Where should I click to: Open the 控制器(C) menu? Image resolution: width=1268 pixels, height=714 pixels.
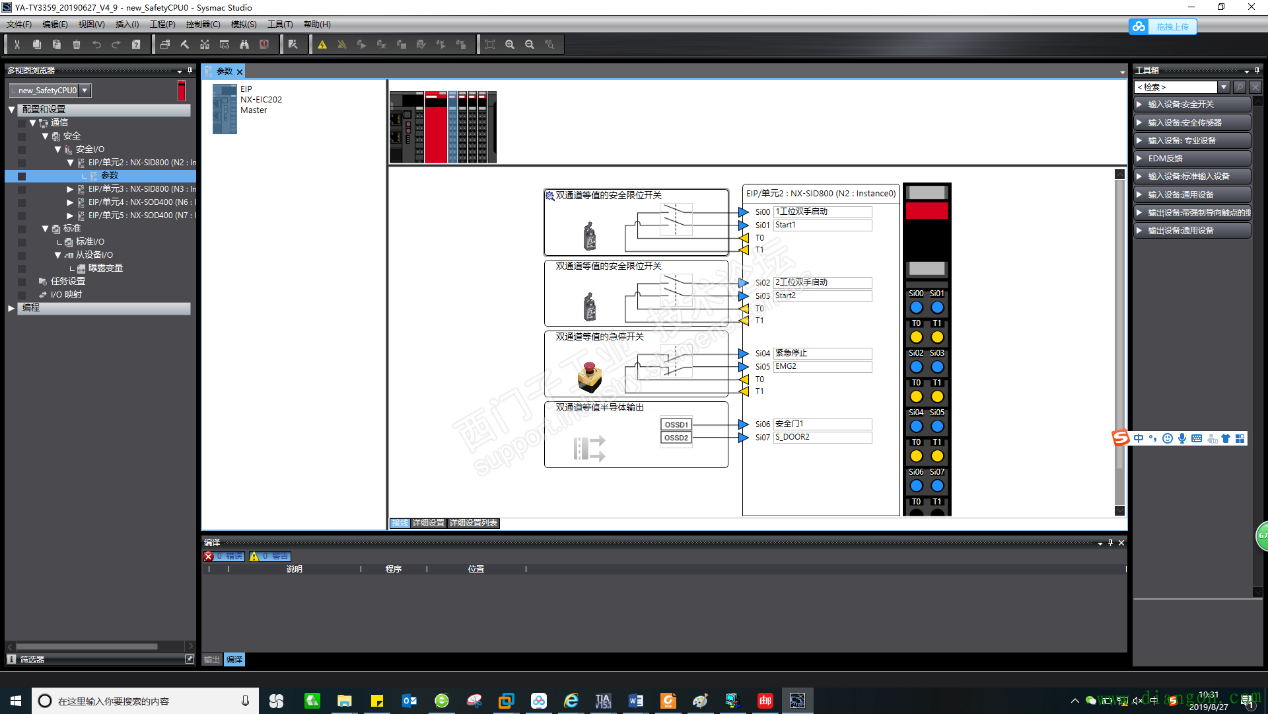click(x=203, y=24)
